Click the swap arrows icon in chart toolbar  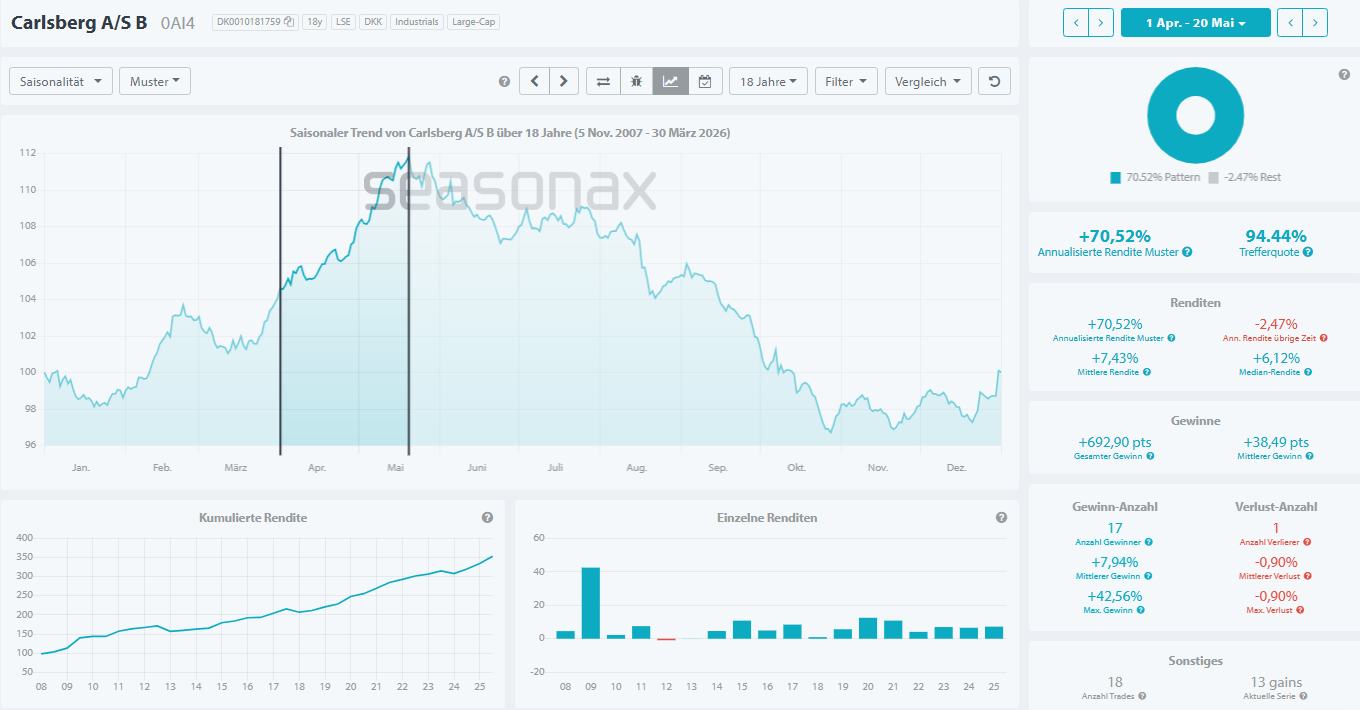click(603, 82)
